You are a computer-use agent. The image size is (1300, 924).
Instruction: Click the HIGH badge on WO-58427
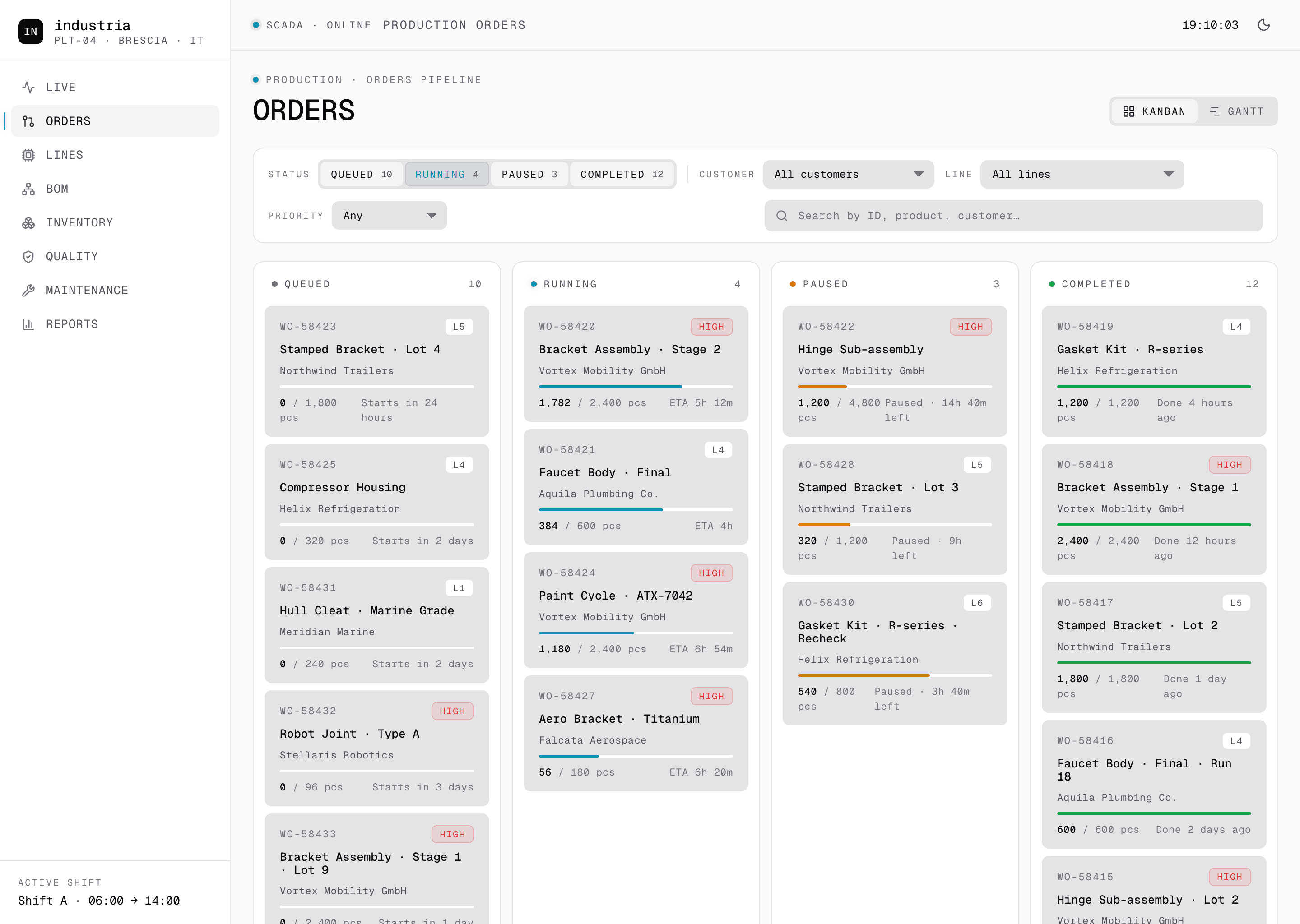(x=711, y=696)
